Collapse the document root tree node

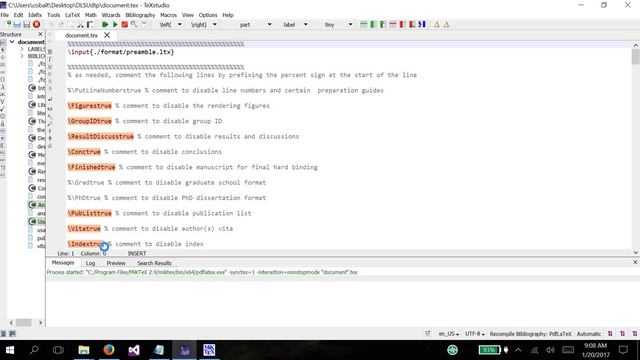(x=12, y=42)
